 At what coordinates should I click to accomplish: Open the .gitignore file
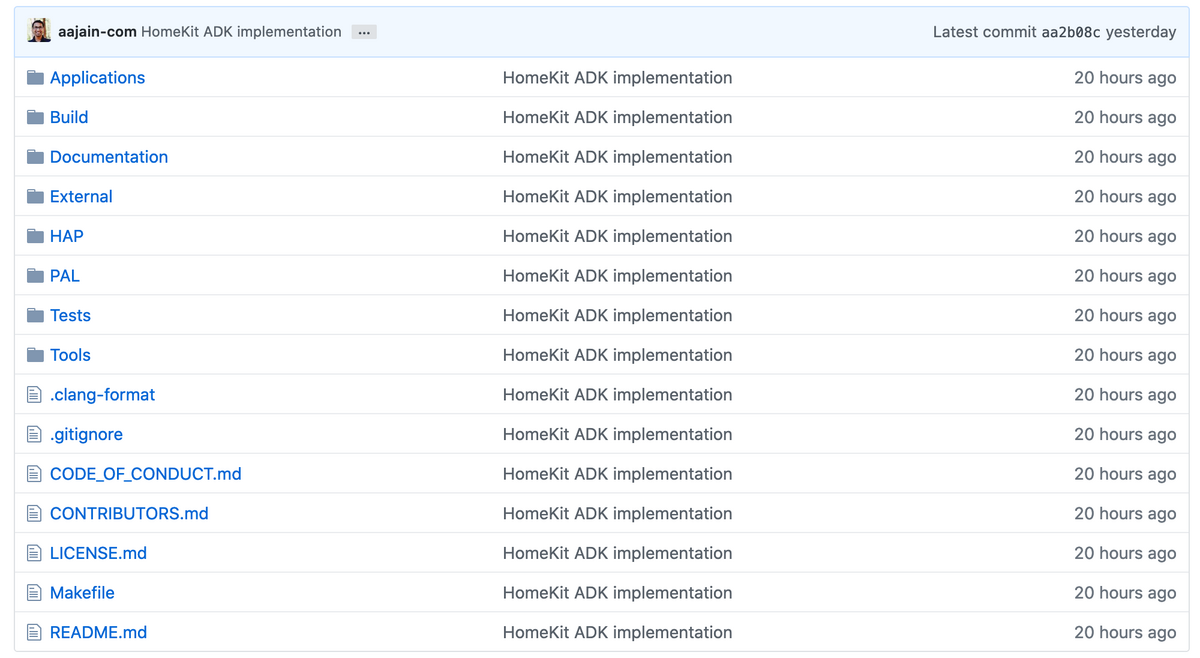tap(86, 435)
